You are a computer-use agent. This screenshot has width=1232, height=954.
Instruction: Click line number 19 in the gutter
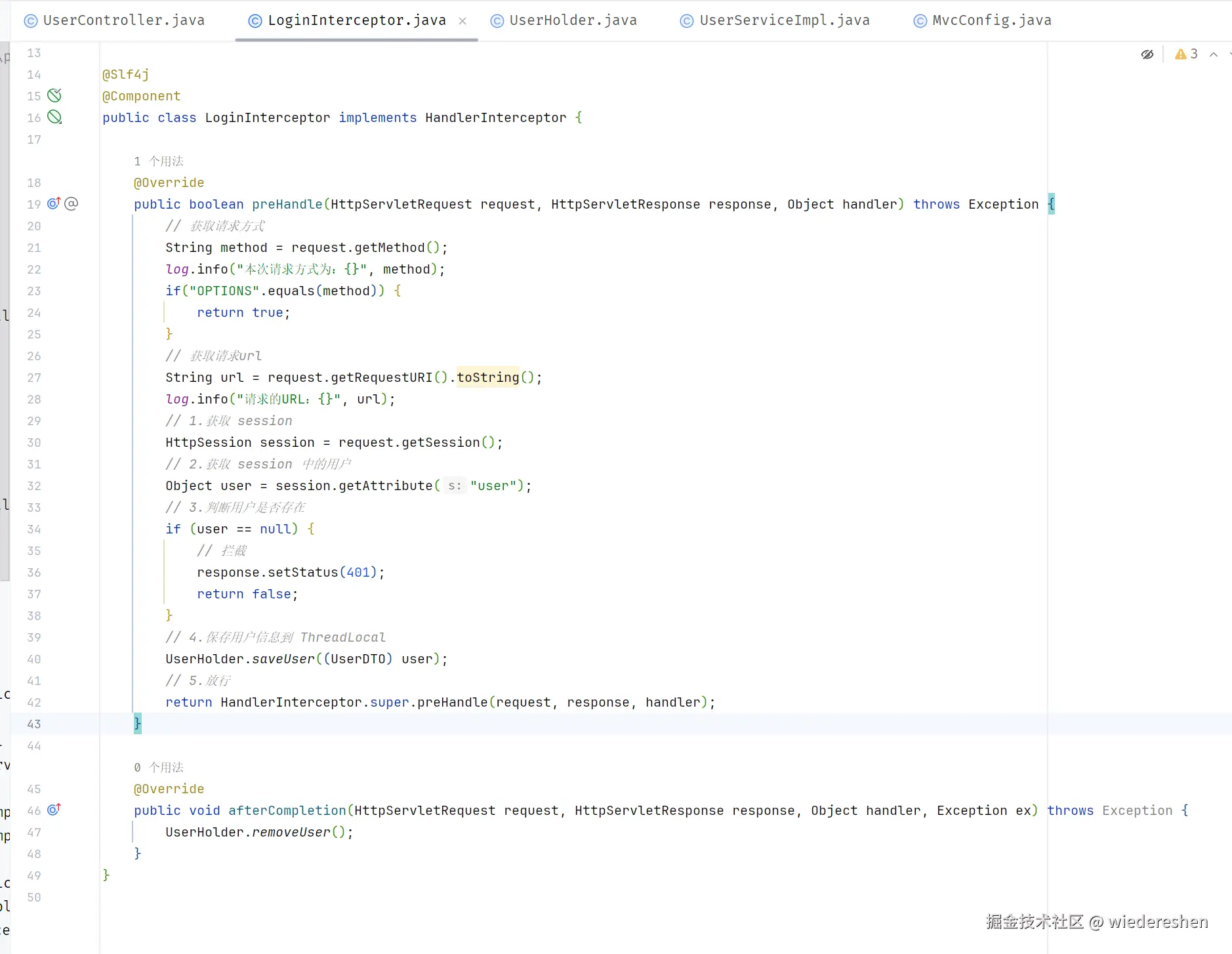coord(34,204)
